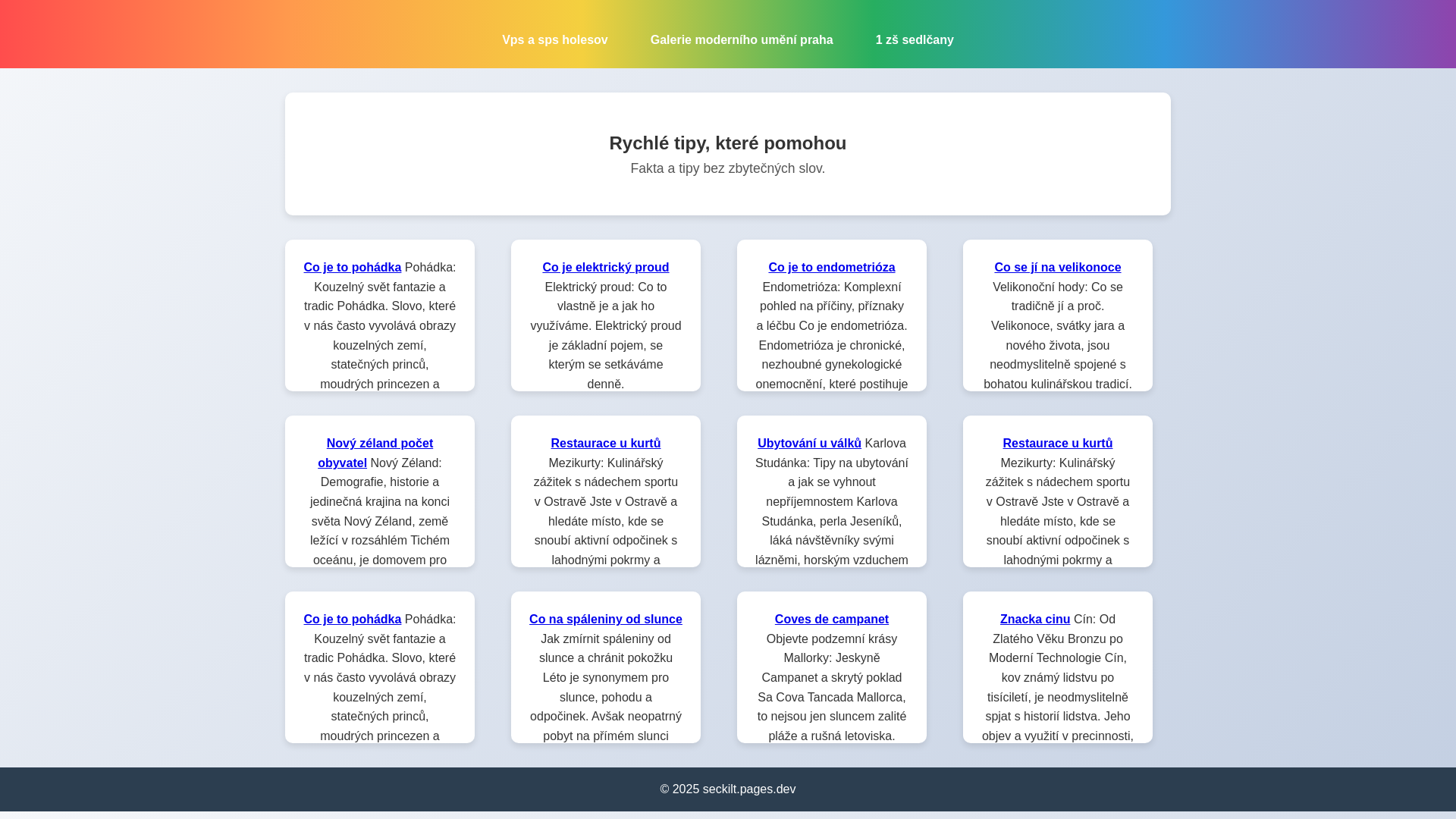
Task: Click text 'Endometrióza: Komplexní pohled na příčiny'
Action: (832, 297)
